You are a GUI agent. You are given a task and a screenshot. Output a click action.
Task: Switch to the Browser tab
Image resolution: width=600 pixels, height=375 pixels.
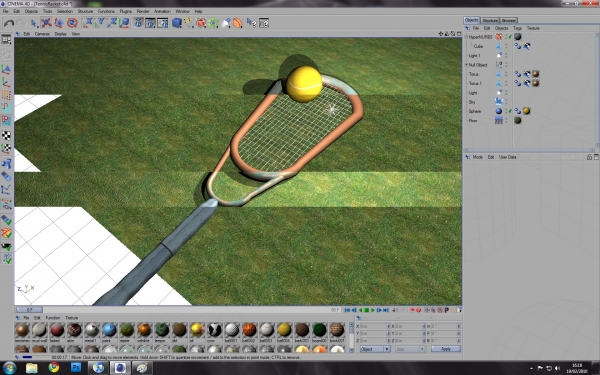click(x=509, y=20)
